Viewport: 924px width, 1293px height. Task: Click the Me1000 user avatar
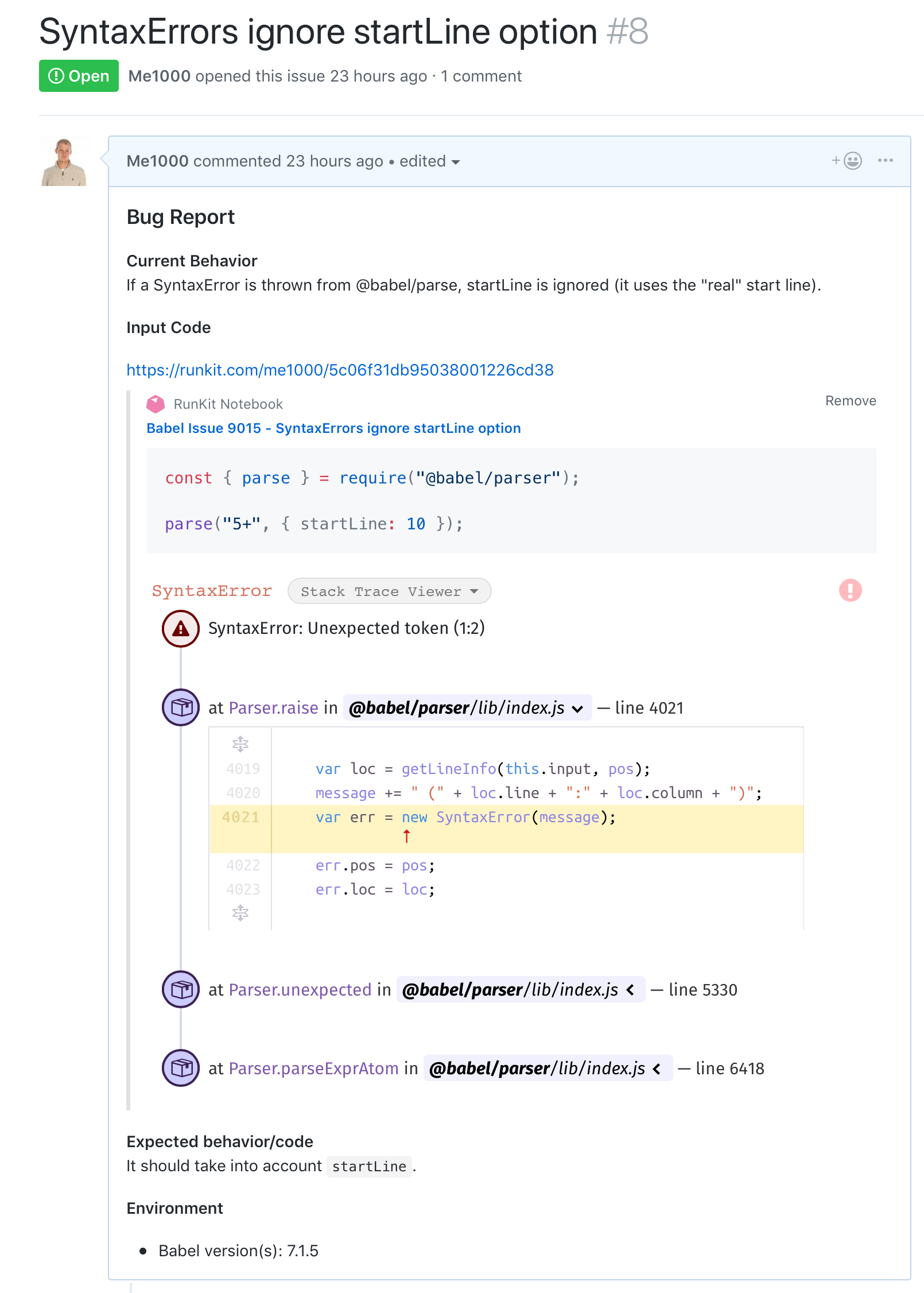[x=64, y=162]
